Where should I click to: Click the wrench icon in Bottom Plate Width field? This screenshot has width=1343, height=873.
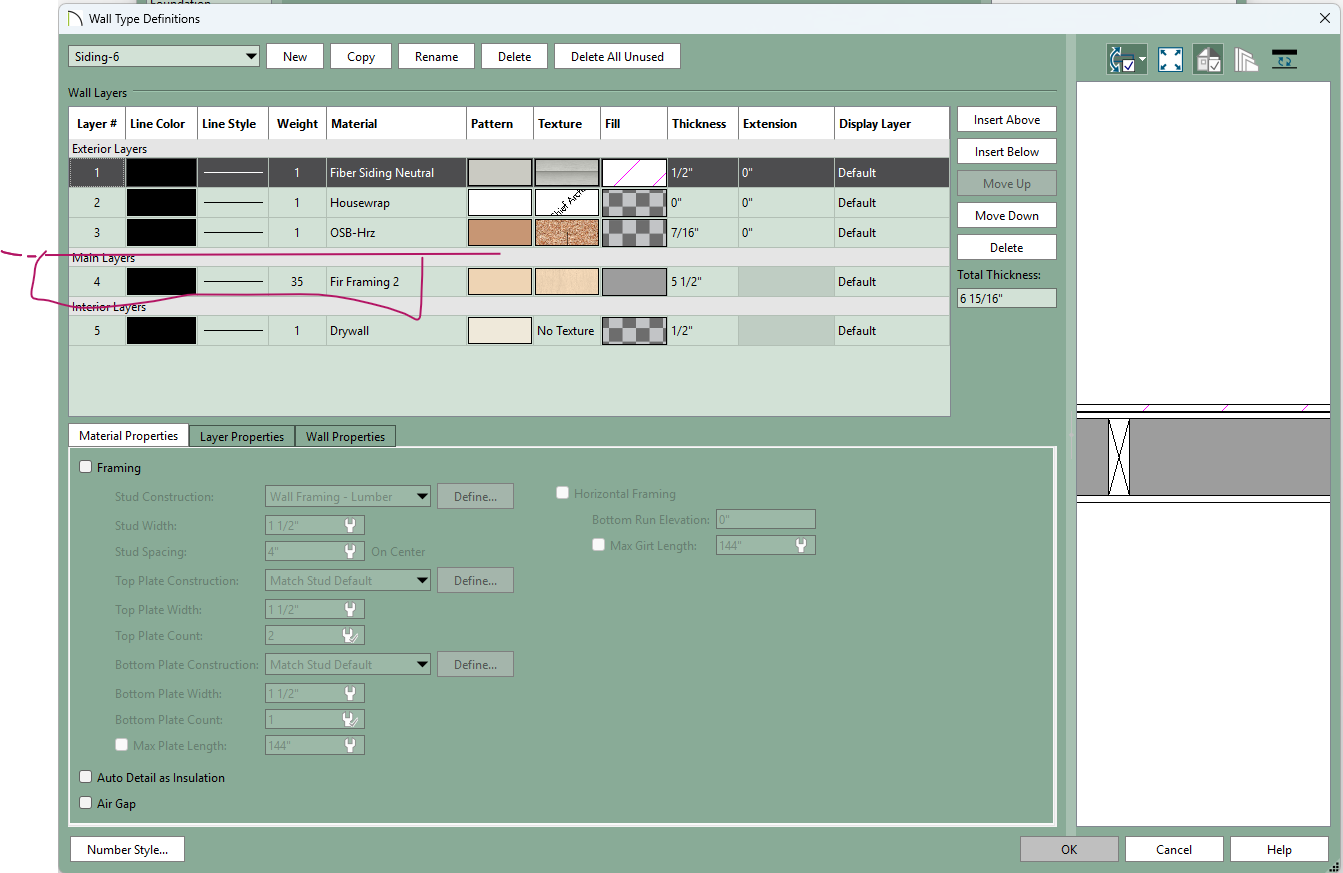pos(350,693)
